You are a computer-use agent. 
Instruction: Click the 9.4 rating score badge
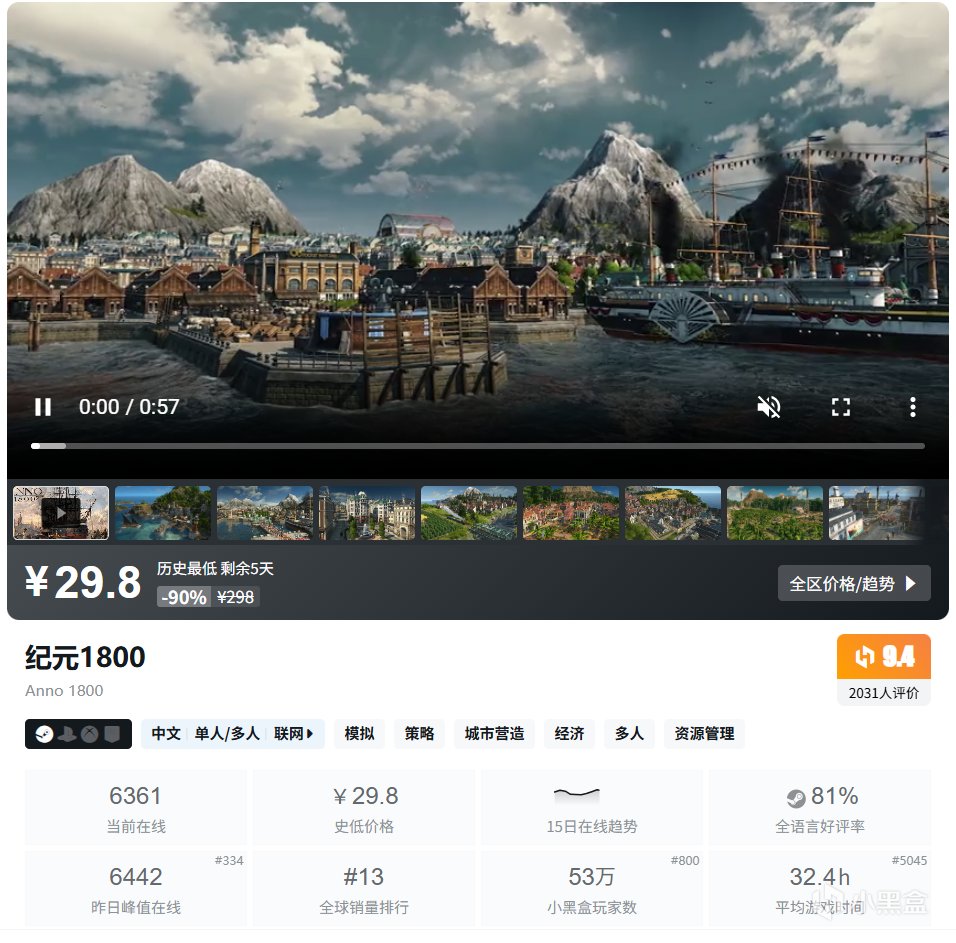point(883,657)
